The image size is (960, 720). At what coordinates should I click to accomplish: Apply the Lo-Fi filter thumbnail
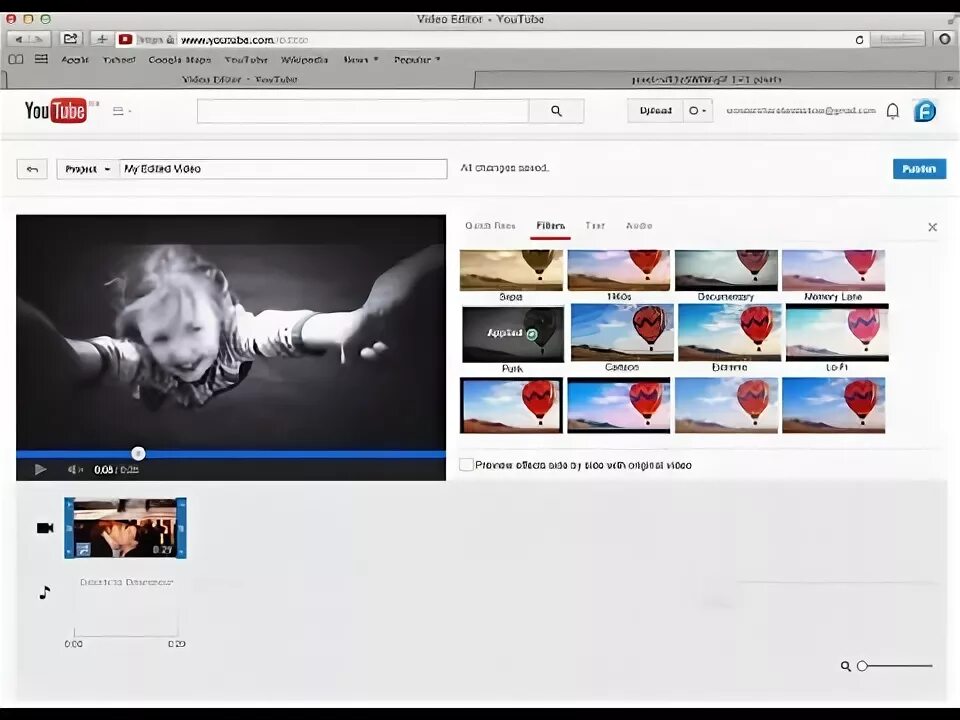click(x=837, y=332)
